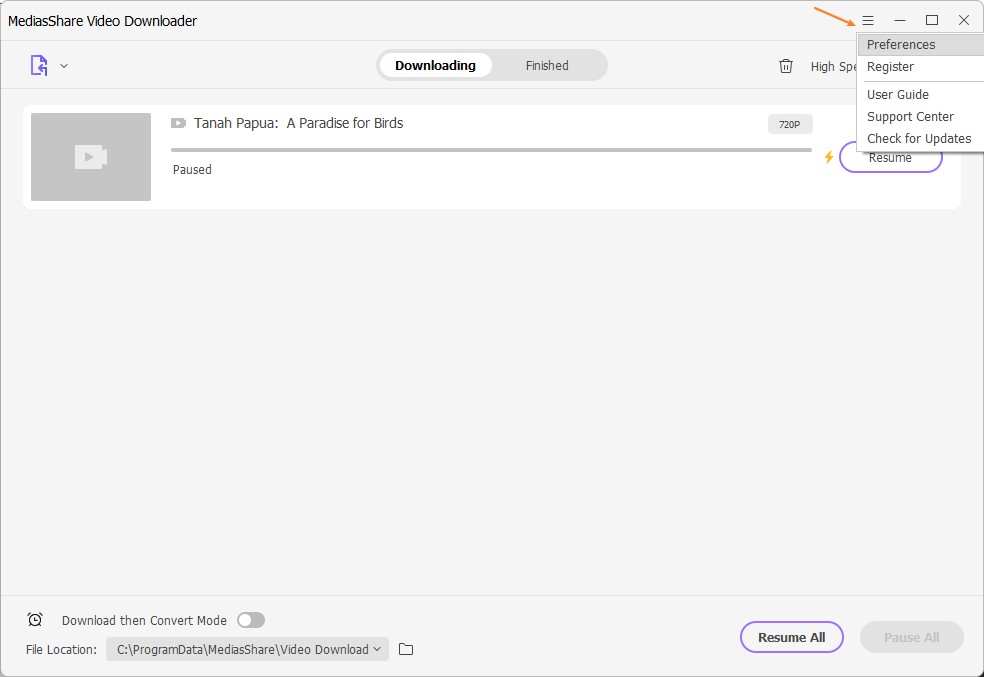Click the paused download progress bar
The image size is (984, 677).
coord(491,150)
